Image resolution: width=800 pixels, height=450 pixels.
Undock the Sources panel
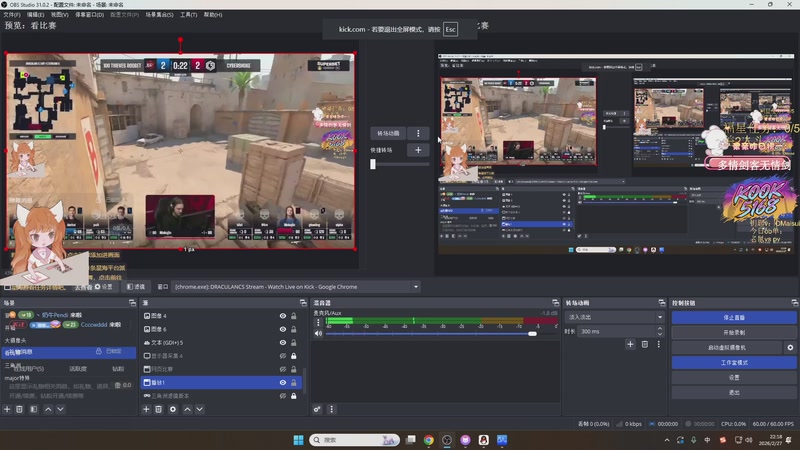click(303, 303)
